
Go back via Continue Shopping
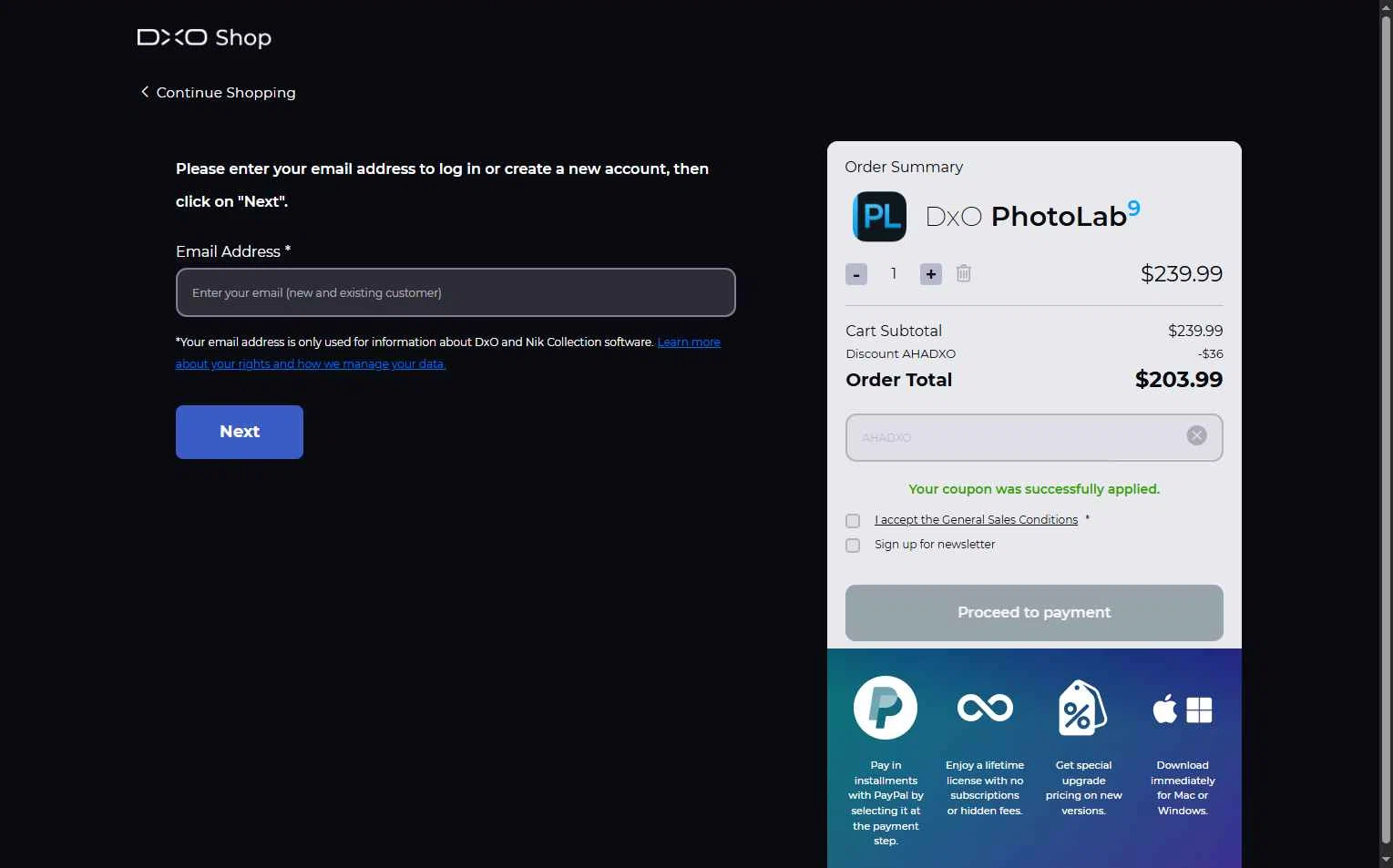218,92
